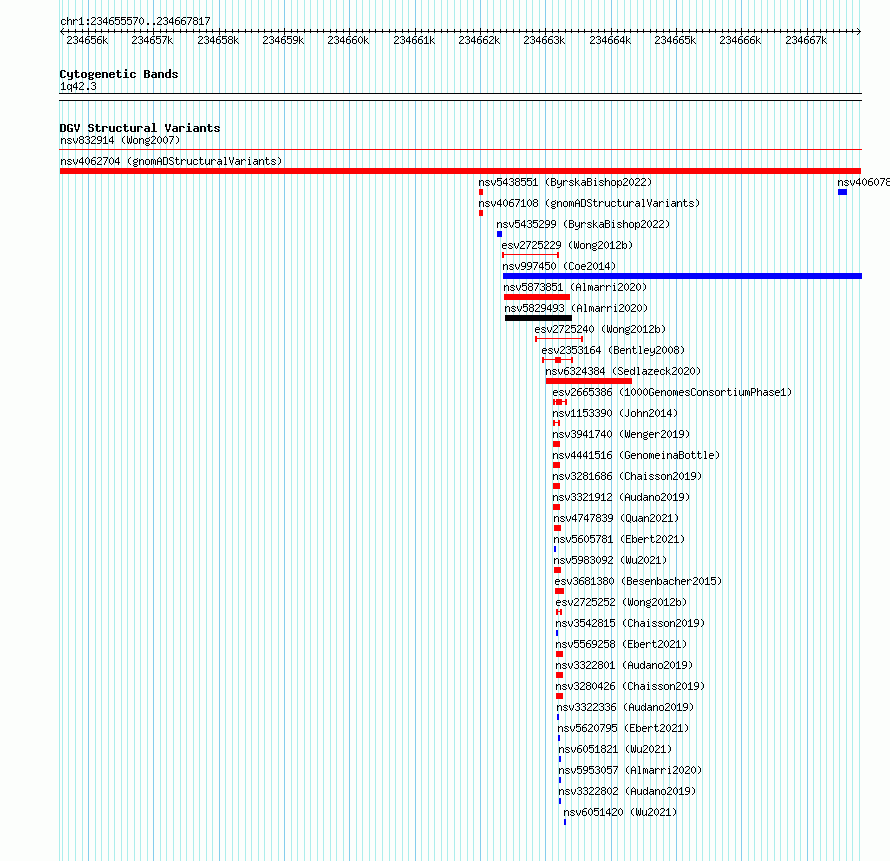The height and width of the screenshot is (861, 890).
Task: Select the nsv4062704 gnomAD red variant bar
Action: pyautogui.click(x=460, y=171)
